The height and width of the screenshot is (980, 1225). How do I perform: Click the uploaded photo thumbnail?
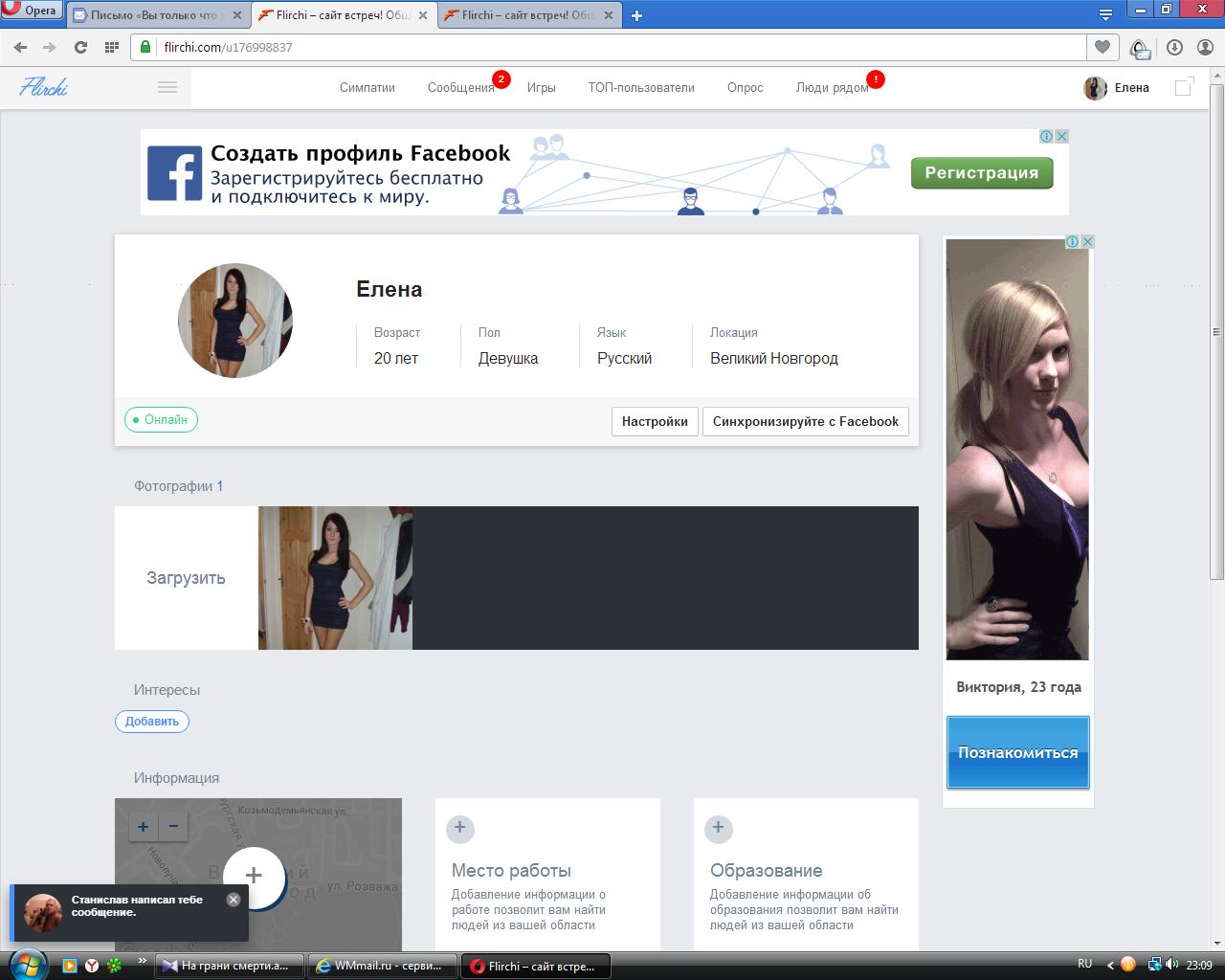pyautogui.click(x=335, y=578)
